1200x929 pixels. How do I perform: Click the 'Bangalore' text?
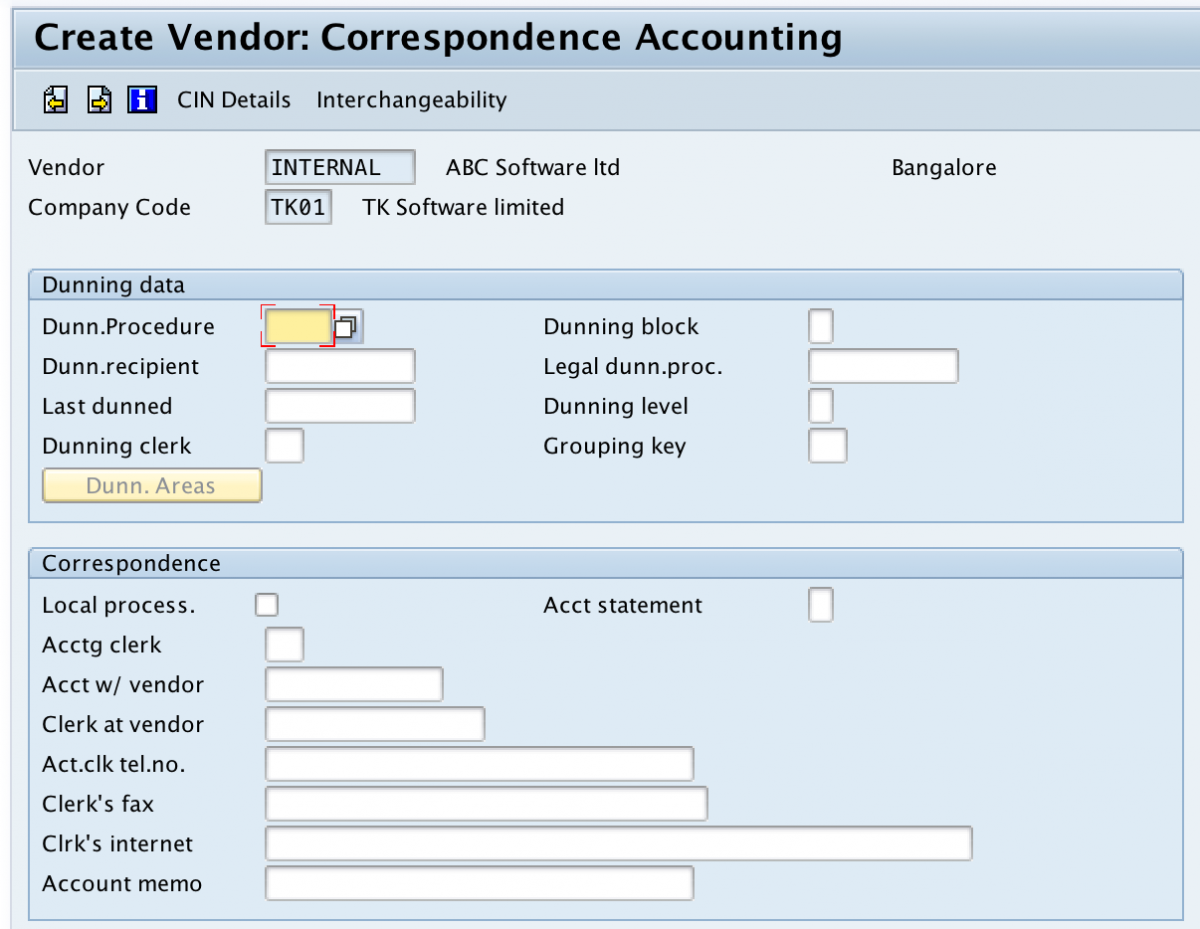point(944,168)
